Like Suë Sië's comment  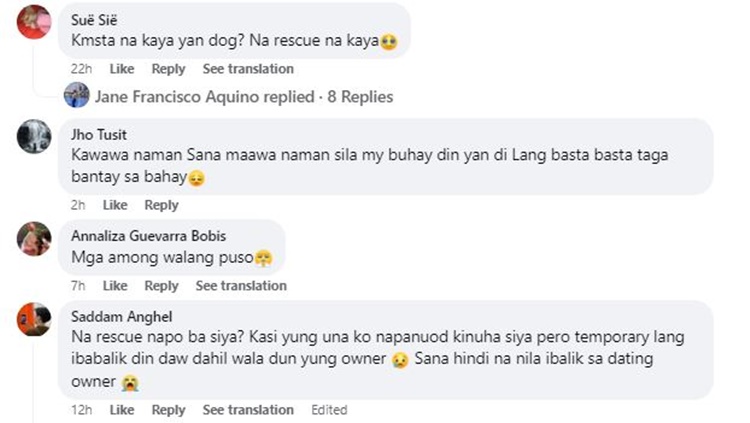pos(121,69)
